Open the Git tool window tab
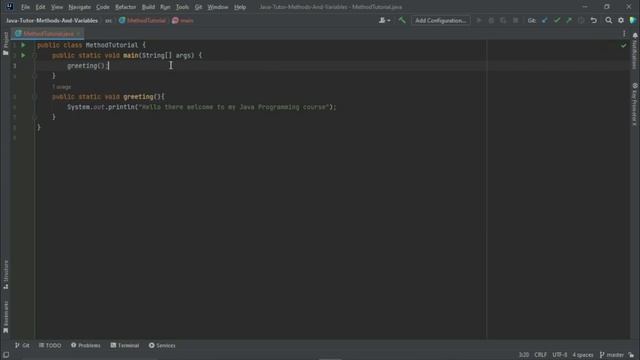640x360 pixels. point(22,345)
